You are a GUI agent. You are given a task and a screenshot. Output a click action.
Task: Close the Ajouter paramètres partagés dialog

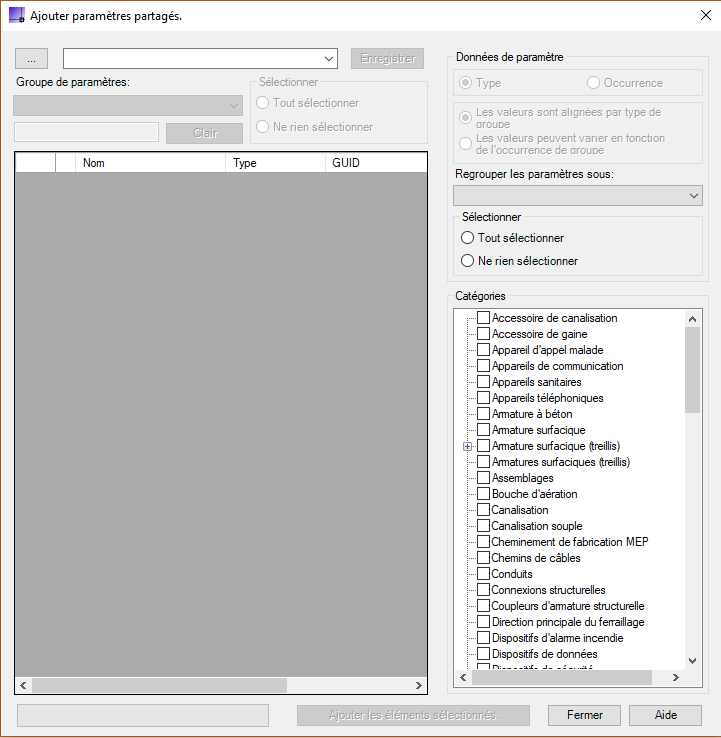(705, 15)
